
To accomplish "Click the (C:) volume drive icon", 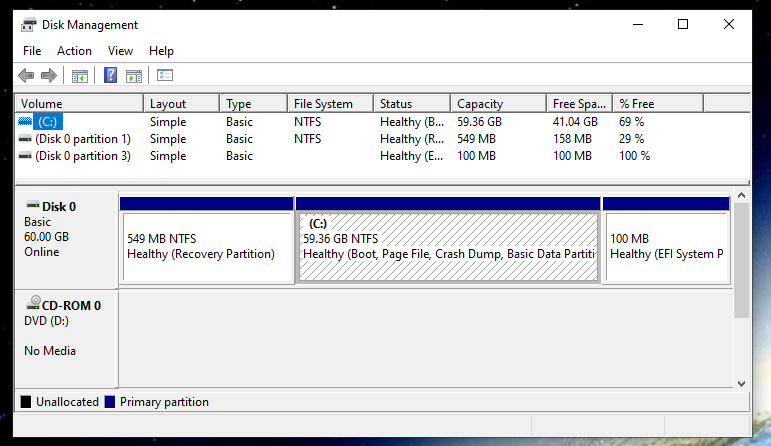I will 25,121.
